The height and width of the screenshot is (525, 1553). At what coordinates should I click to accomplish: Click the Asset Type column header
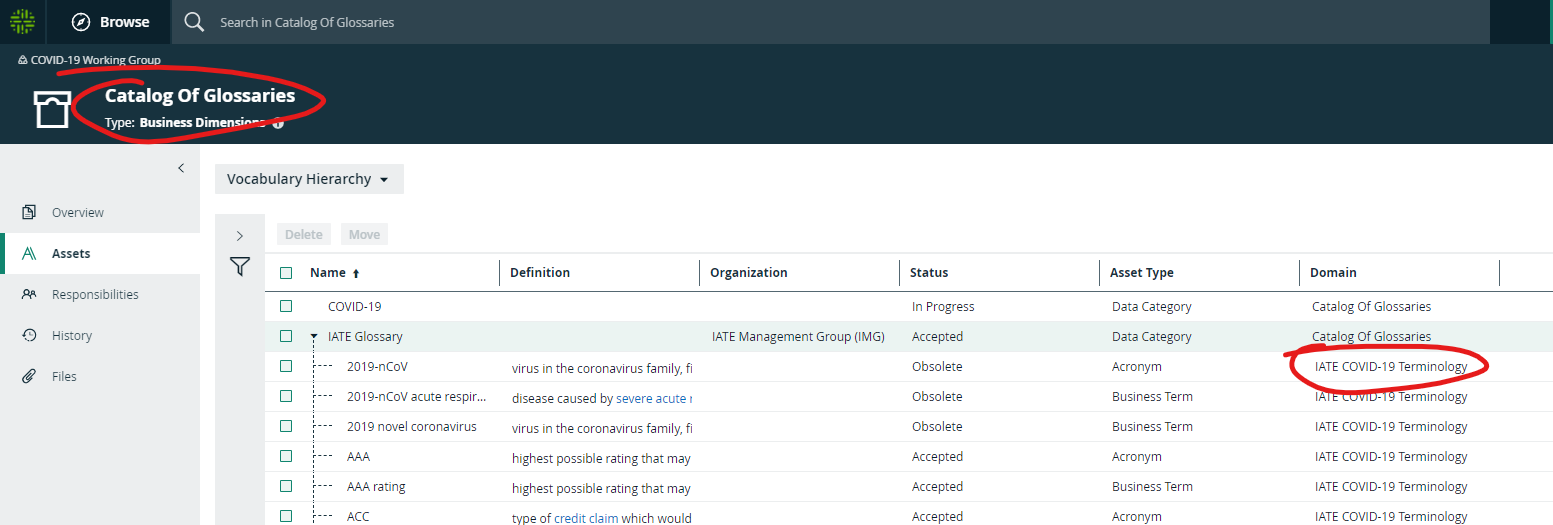1142,272
